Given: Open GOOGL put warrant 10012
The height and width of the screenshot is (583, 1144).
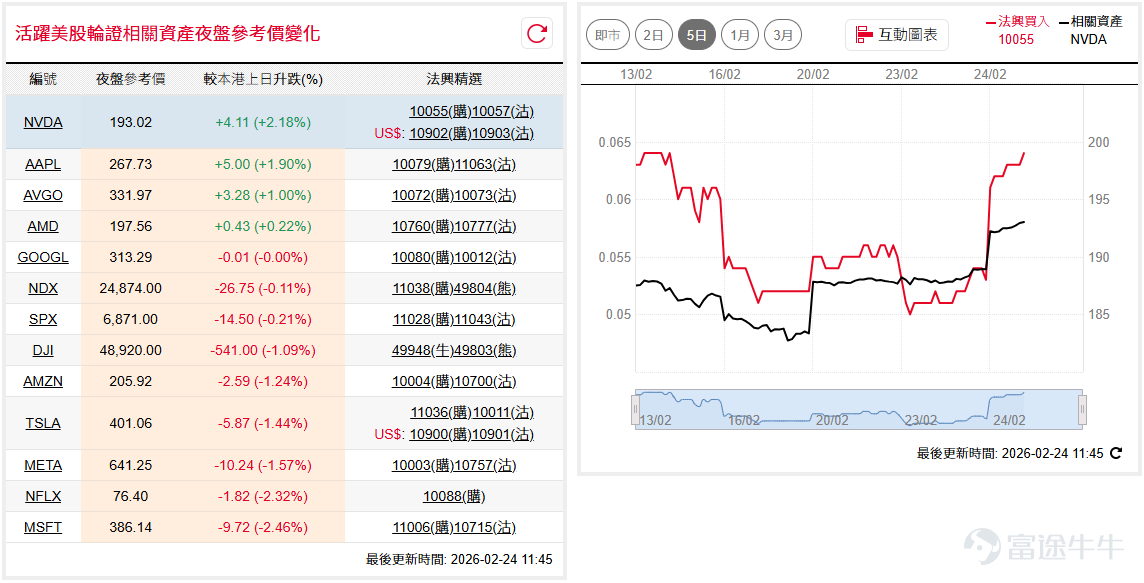Looking at the screenshot, I should click(x=485, y=258).
